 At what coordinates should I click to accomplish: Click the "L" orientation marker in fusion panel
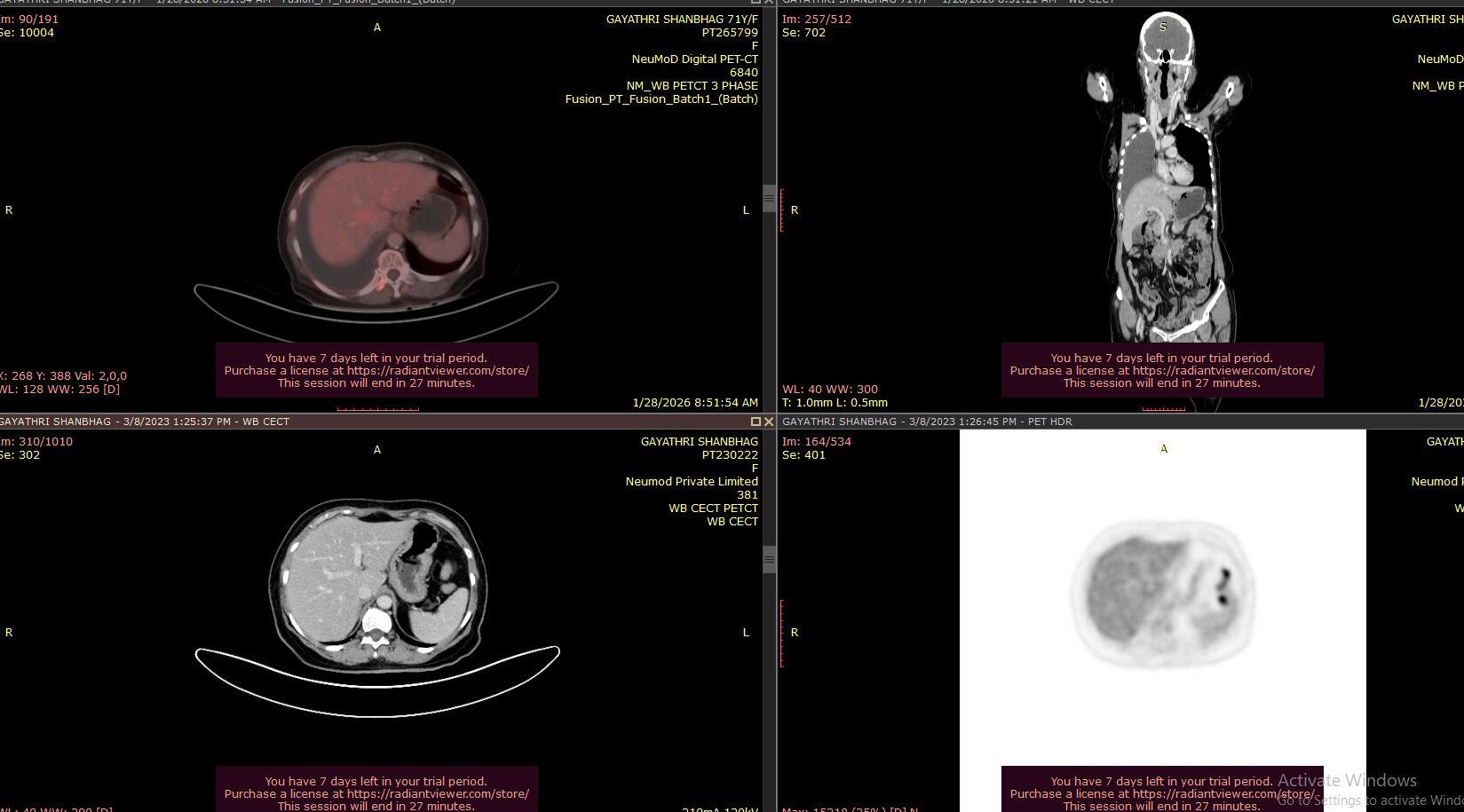[x=746, y=209]
